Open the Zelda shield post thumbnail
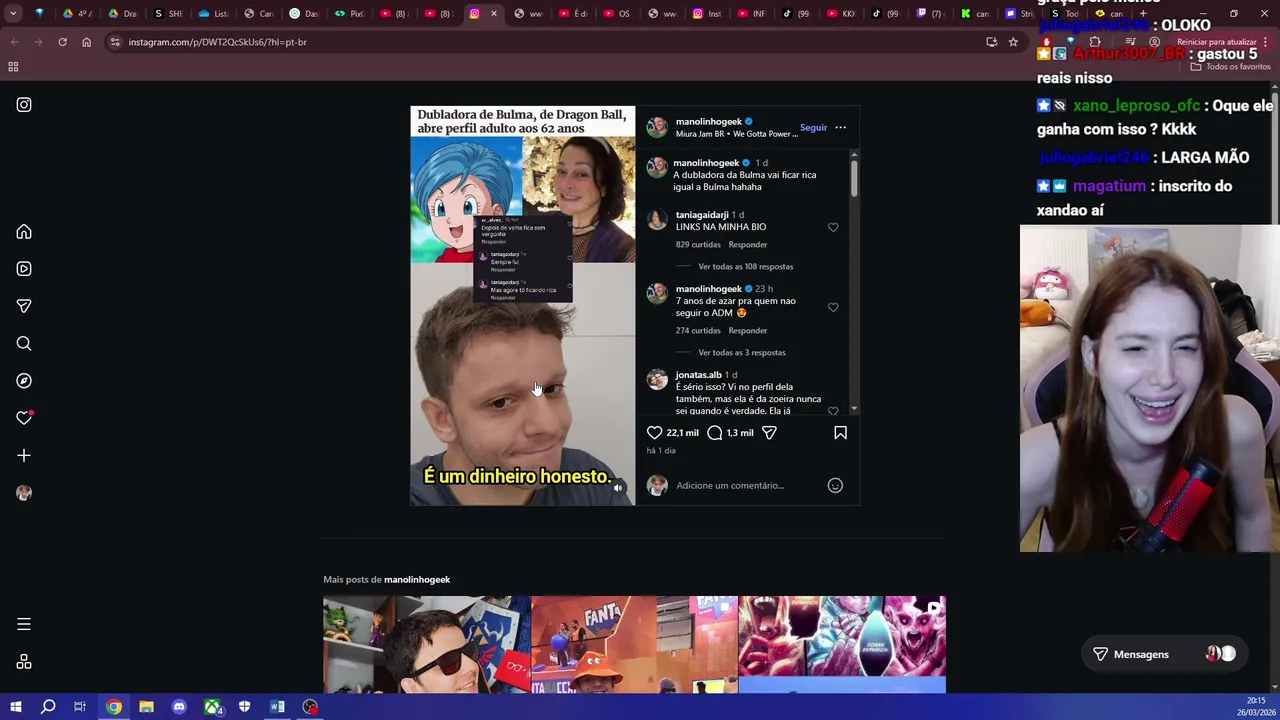Screen dimensions: 1280x720 [426, 645]
